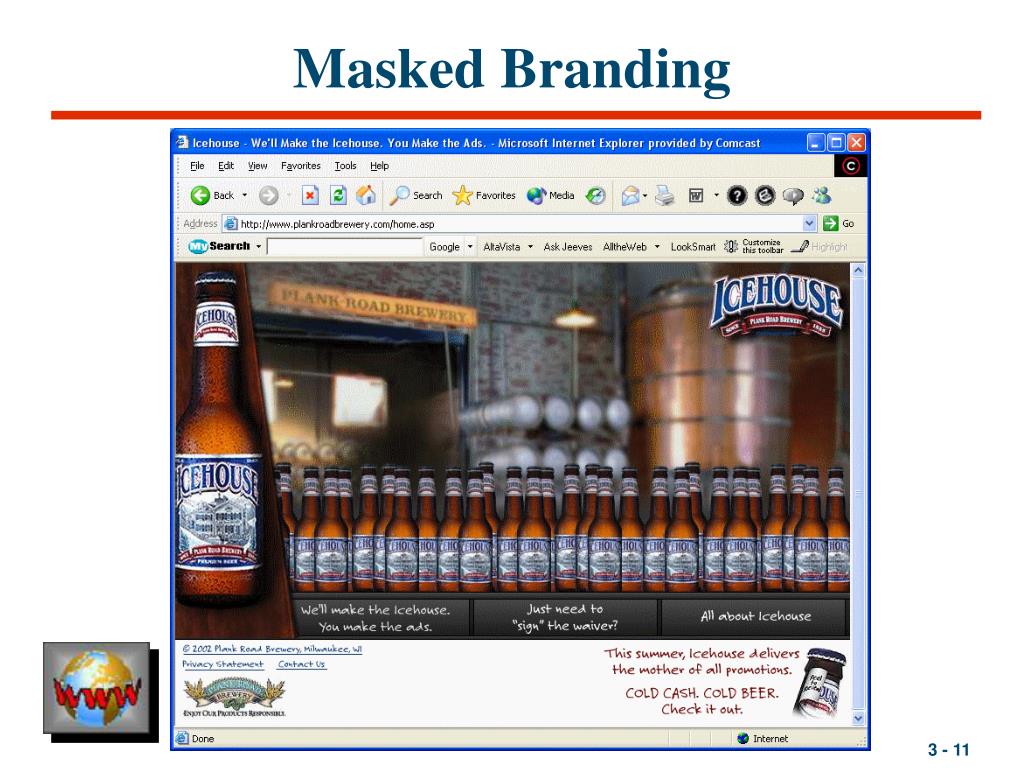The width and height of the screenshot is (1024, 768).
Task: Expand the MySearch dropdown arrow
Action: click(259, 246)
